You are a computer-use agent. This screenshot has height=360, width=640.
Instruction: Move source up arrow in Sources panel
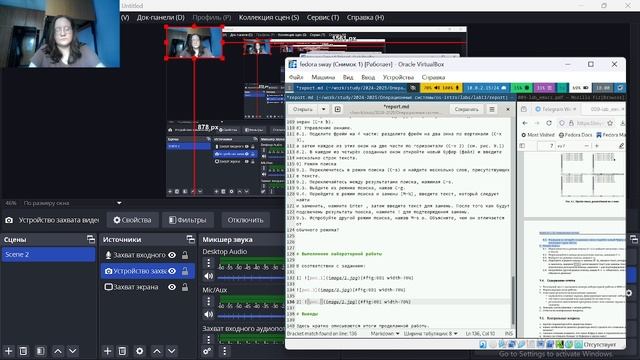point(157,351)
